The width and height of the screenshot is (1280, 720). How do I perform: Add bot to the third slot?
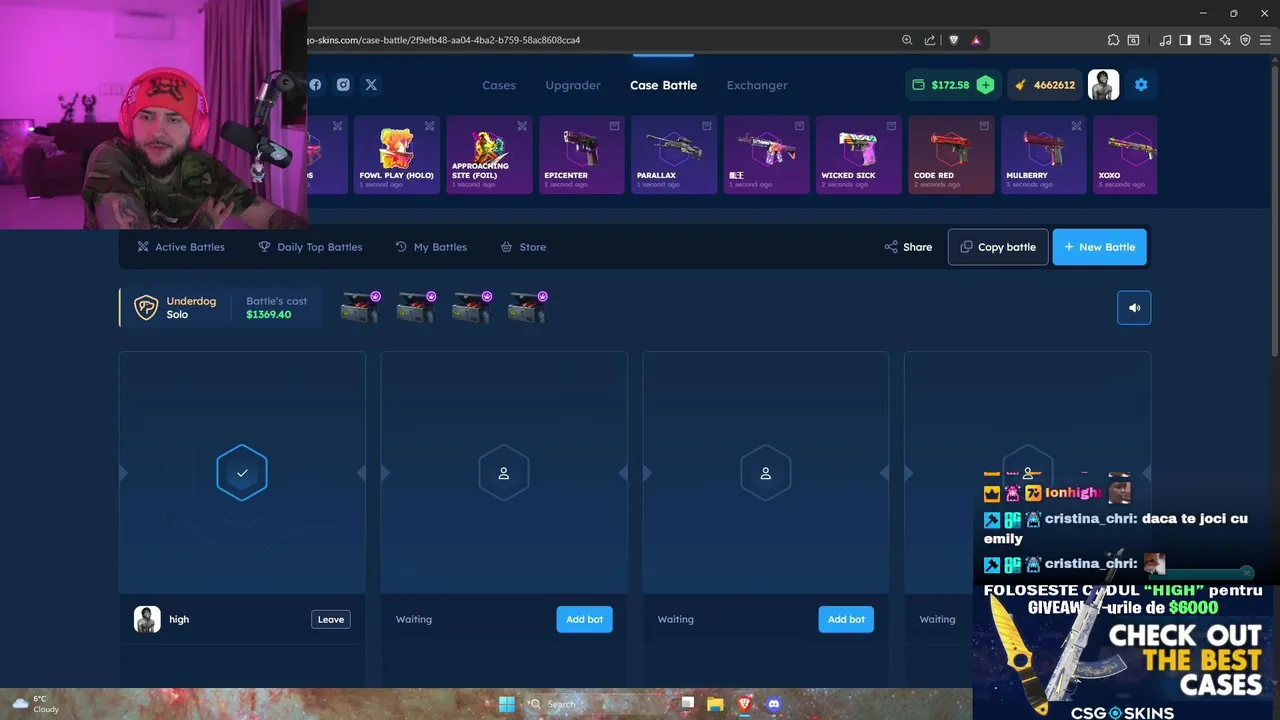tap(846, 619)
